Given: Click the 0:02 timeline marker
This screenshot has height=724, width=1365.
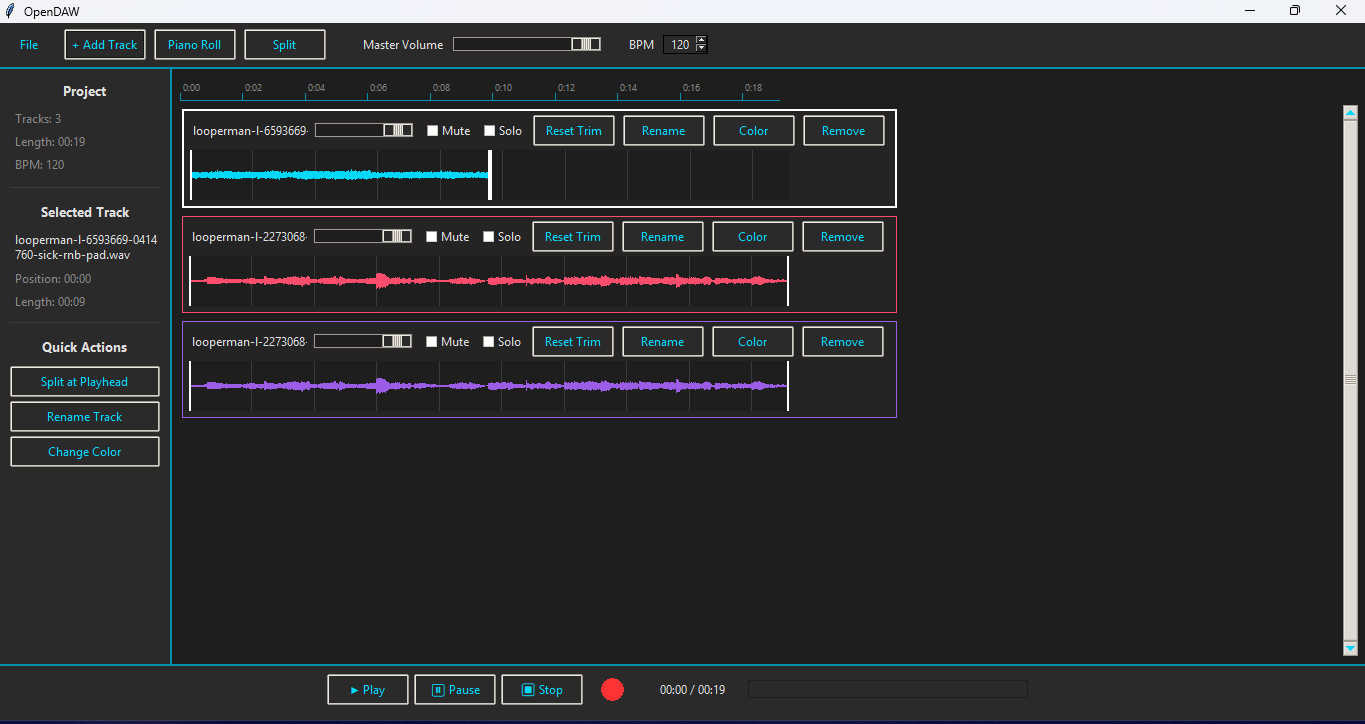Looking at the screenshot, I should click(x=254, y=88).
